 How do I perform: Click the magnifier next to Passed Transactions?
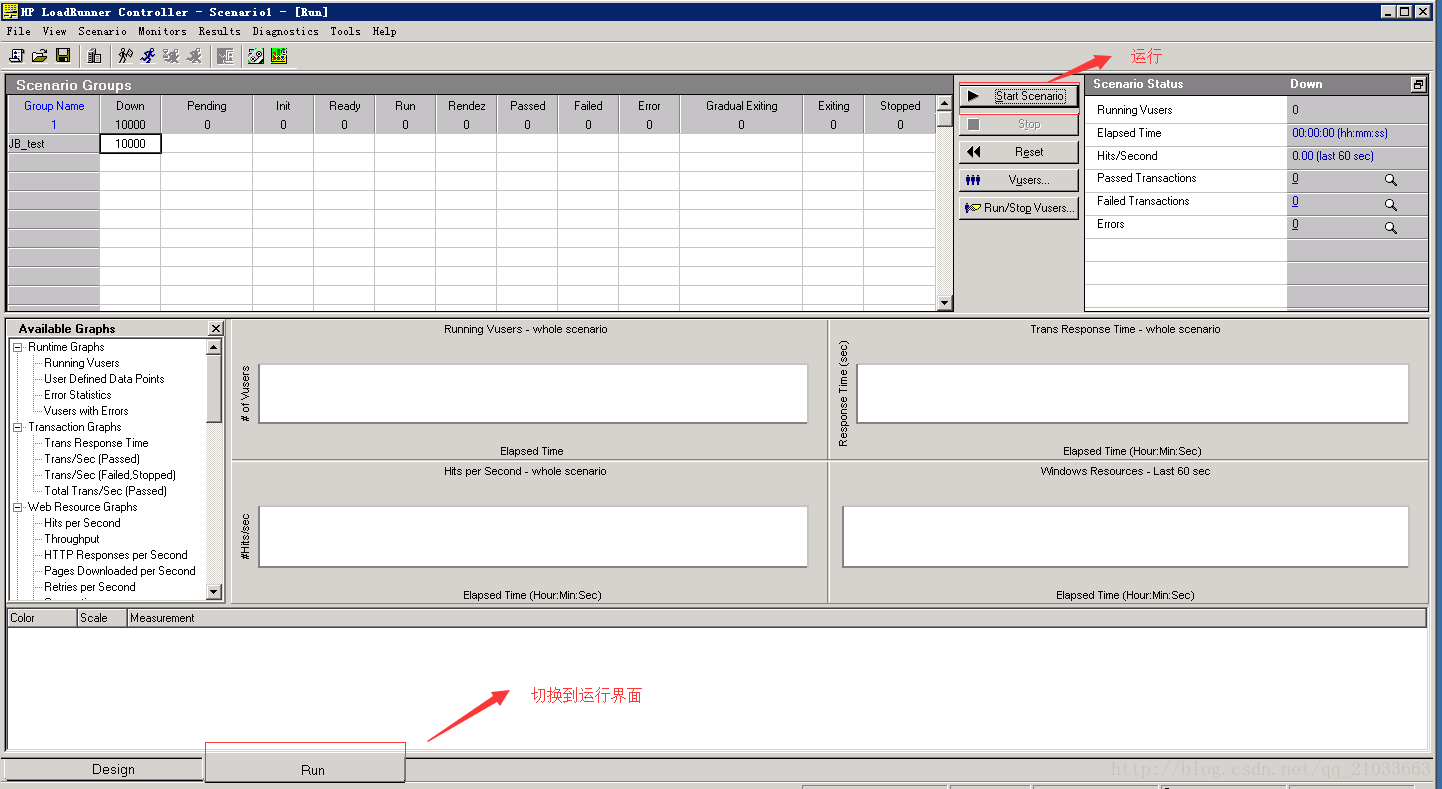1390,180
